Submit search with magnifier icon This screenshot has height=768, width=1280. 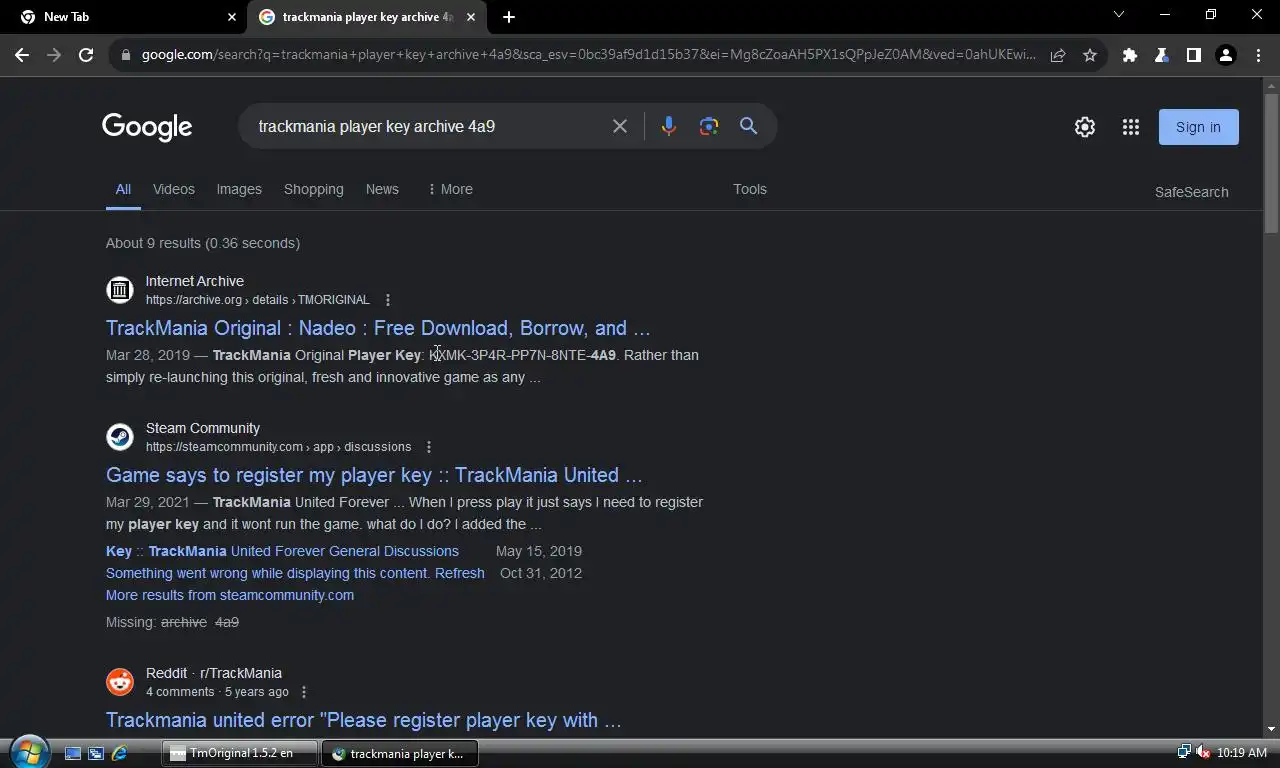748,126
